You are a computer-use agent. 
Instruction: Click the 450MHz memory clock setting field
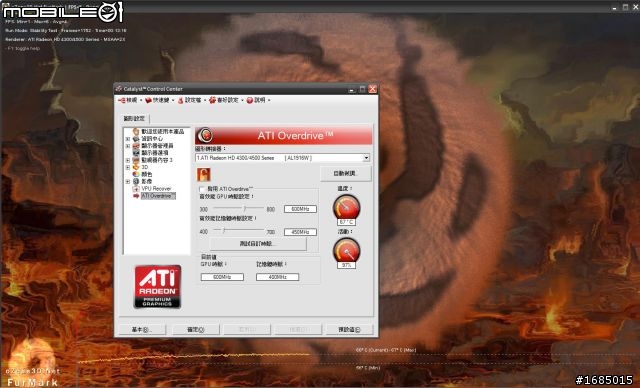coord(300,232)
